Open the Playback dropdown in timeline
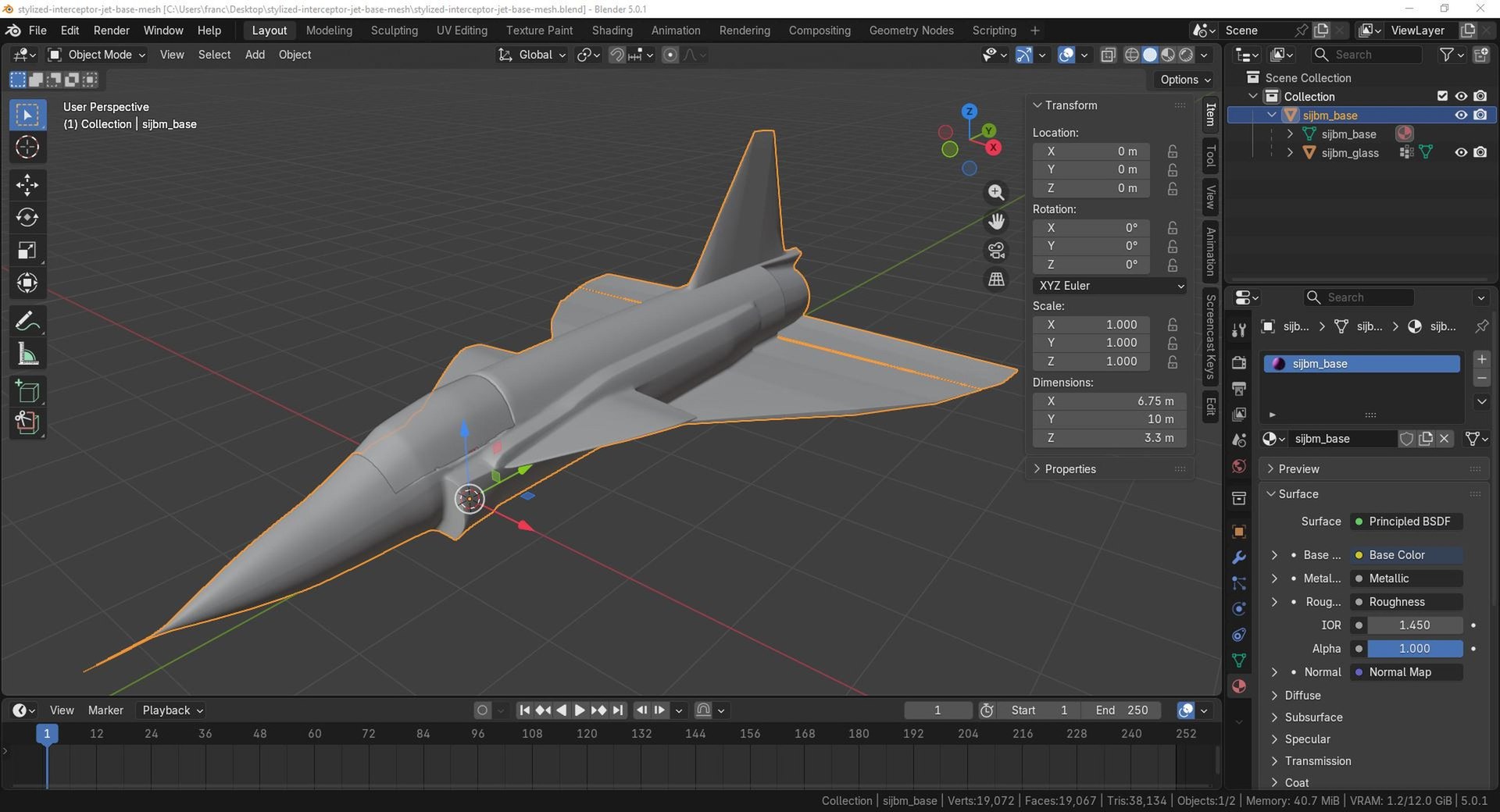 point(172,710)
